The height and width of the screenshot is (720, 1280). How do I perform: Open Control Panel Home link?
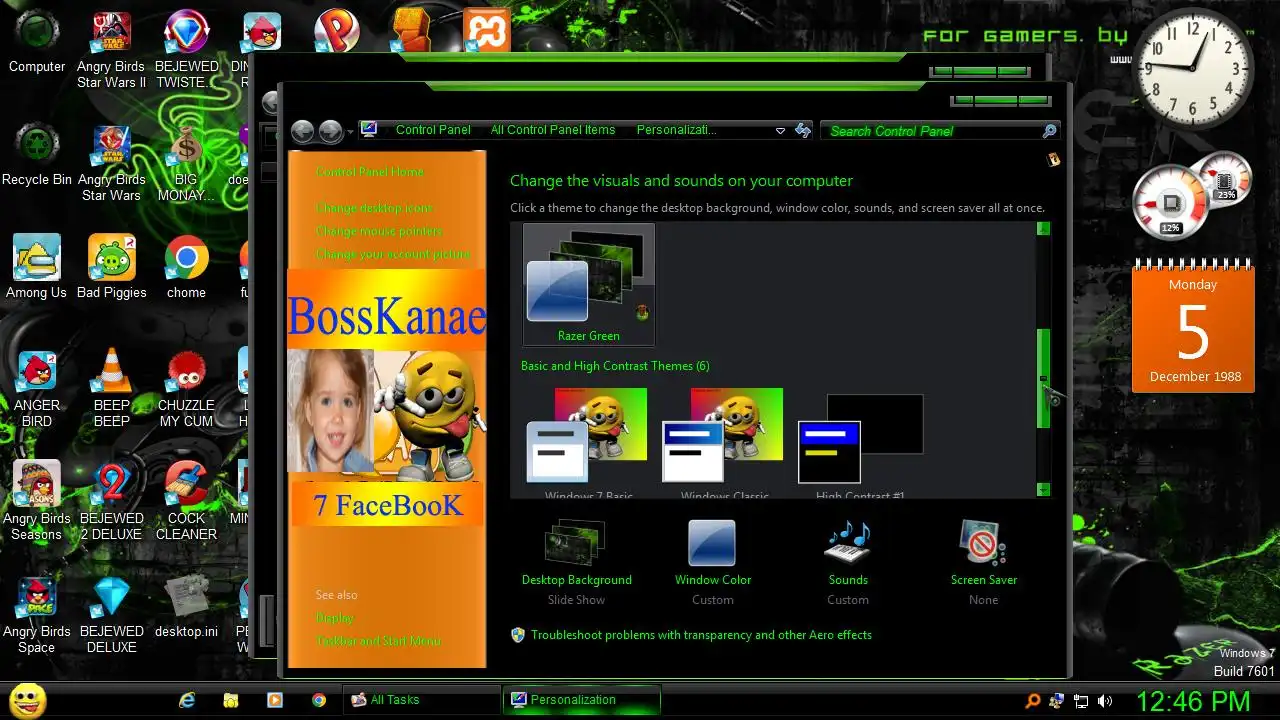370,172
